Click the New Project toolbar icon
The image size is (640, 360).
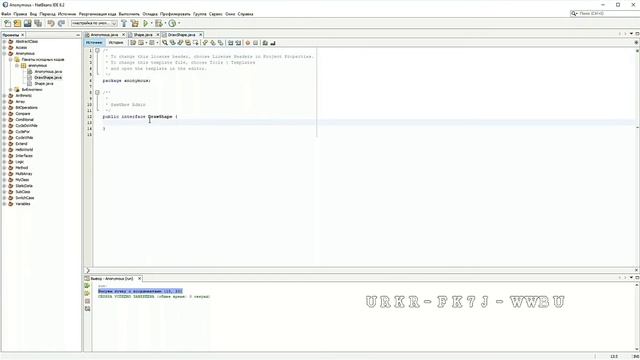(17, 24)
